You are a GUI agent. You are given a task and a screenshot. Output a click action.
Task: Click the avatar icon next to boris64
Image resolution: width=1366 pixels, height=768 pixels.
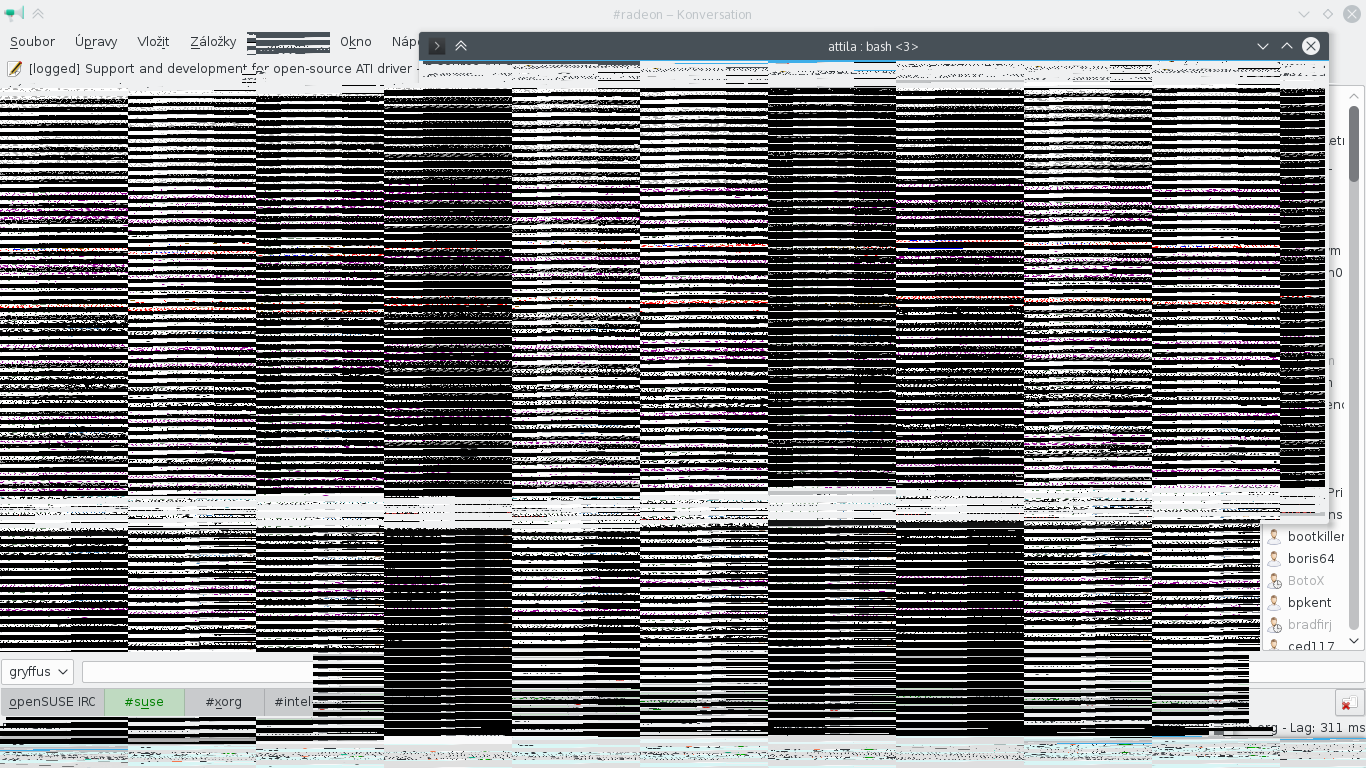(1274, 558)
